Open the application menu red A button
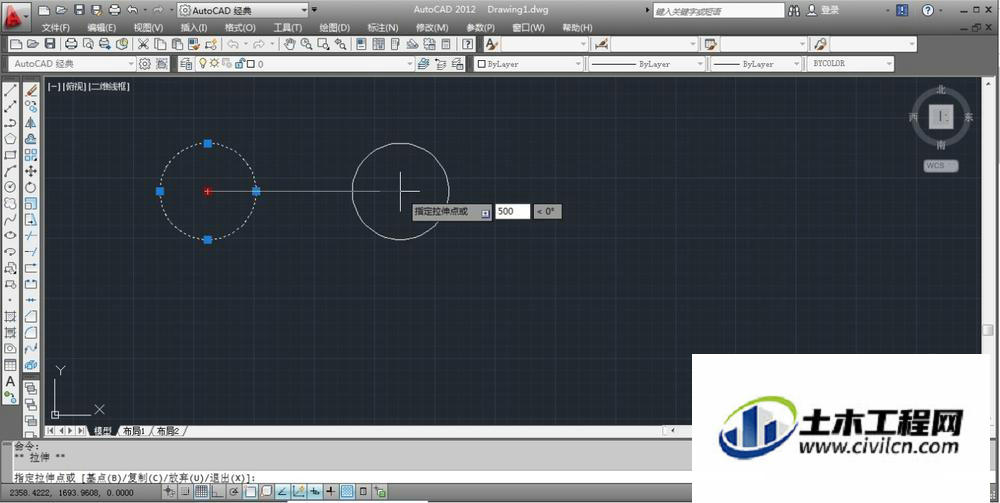Screen dimensions: 1000x503 tap(17, 18)
